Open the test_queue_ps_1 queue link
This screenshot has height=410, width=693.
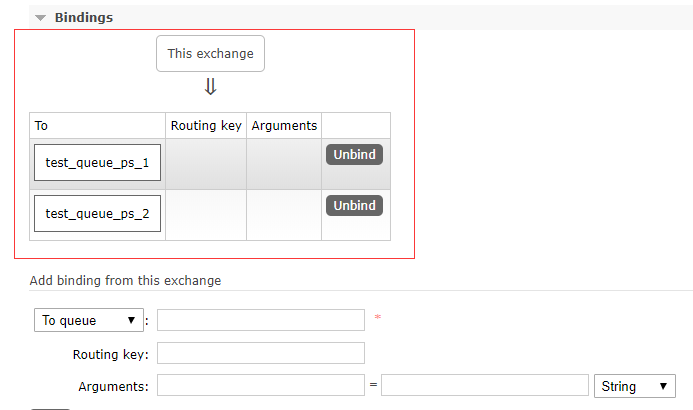(97, 163)
